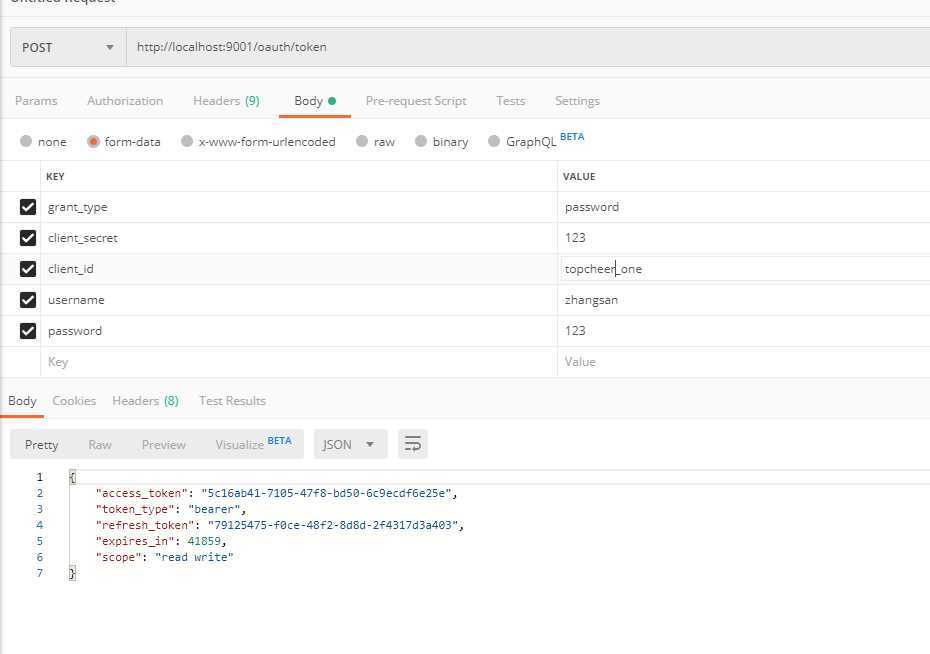
Task: Open the Authorization tab
Action: click(125, 101)
